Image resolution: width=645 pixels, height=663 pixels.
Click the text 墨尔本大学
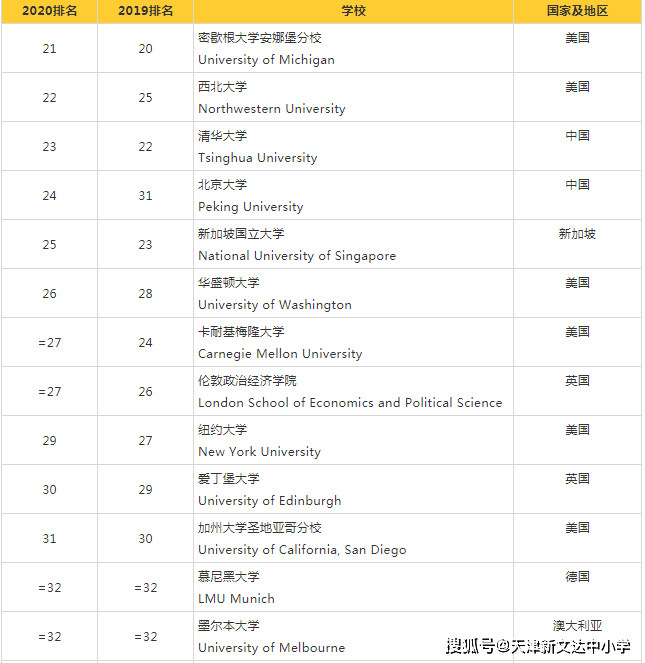[229, 626]
